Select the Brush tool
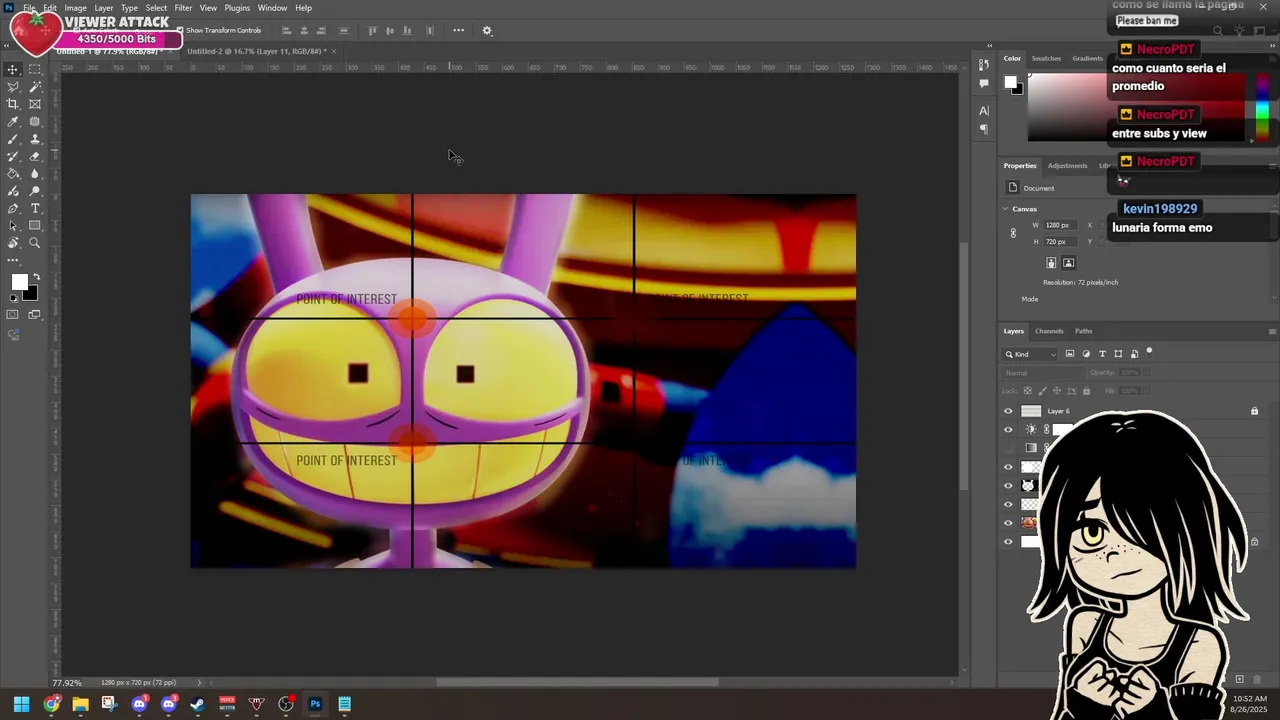 coord(13,139)
